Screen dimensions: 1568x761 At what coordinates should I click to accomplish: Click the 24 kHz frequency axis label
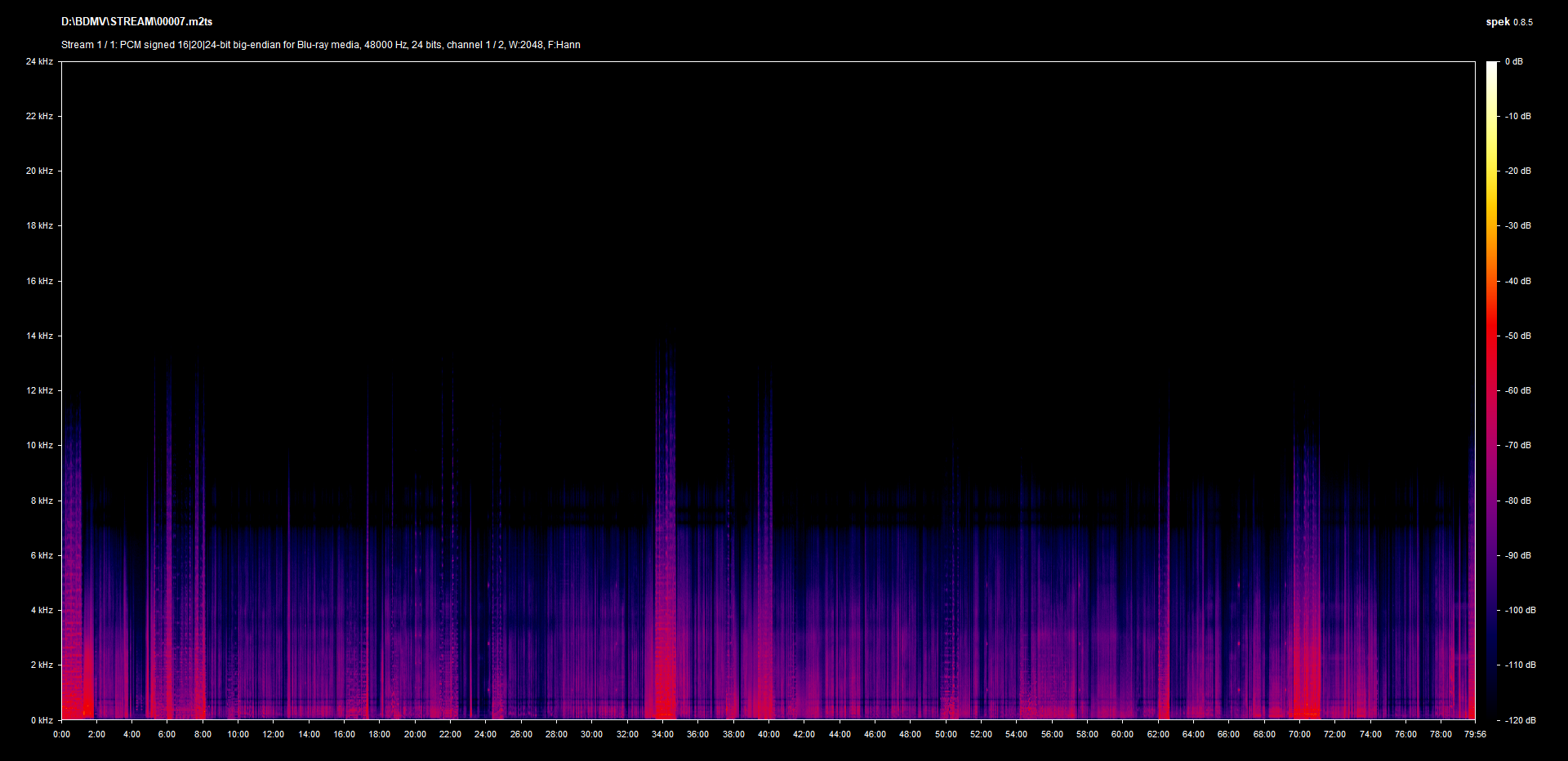coord(39,61)
